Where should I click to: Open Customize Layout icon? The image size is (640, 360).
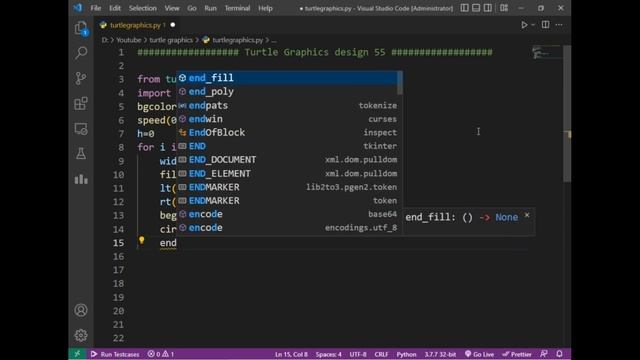[504, 8]
